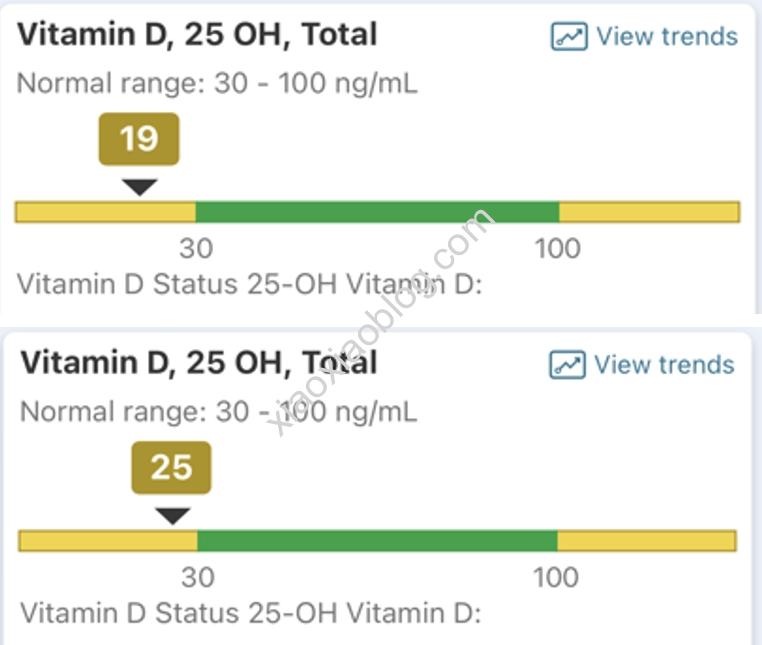762x645 pixels.
Task: Click the 30 scale label on the result-25 card
Action: pos(197,577)
